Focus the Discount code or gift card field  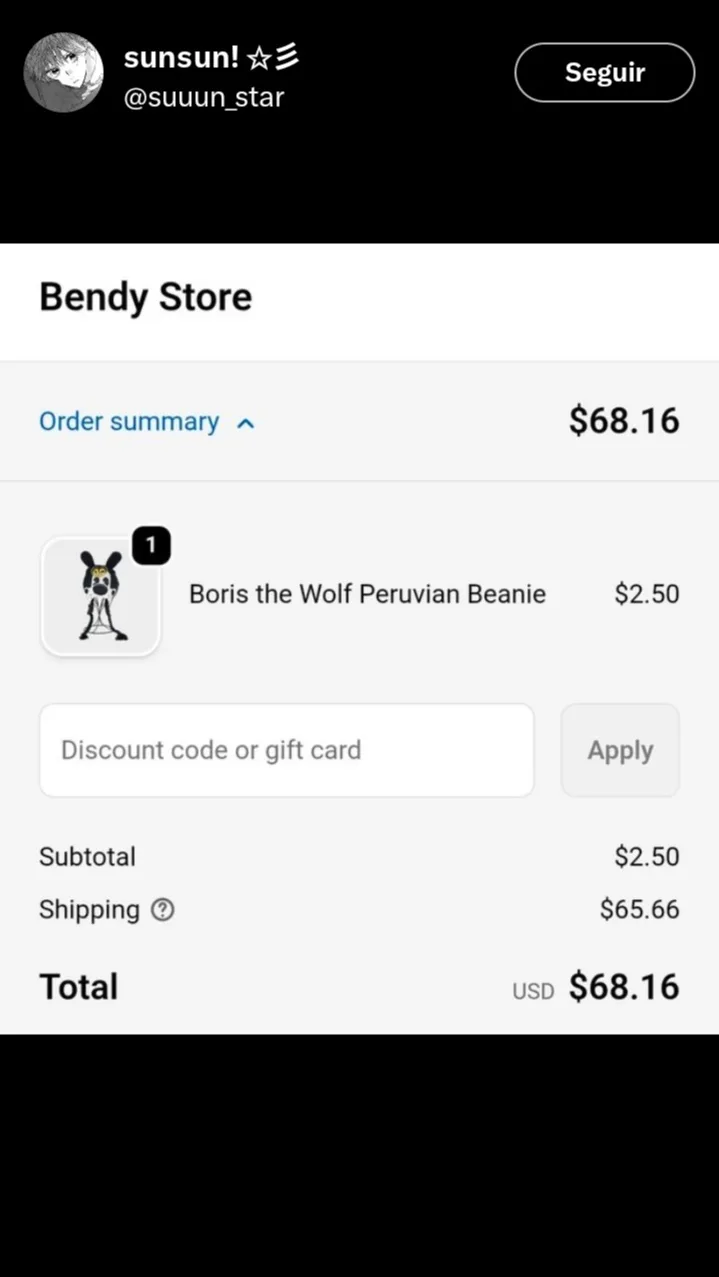tap(286, 750)
